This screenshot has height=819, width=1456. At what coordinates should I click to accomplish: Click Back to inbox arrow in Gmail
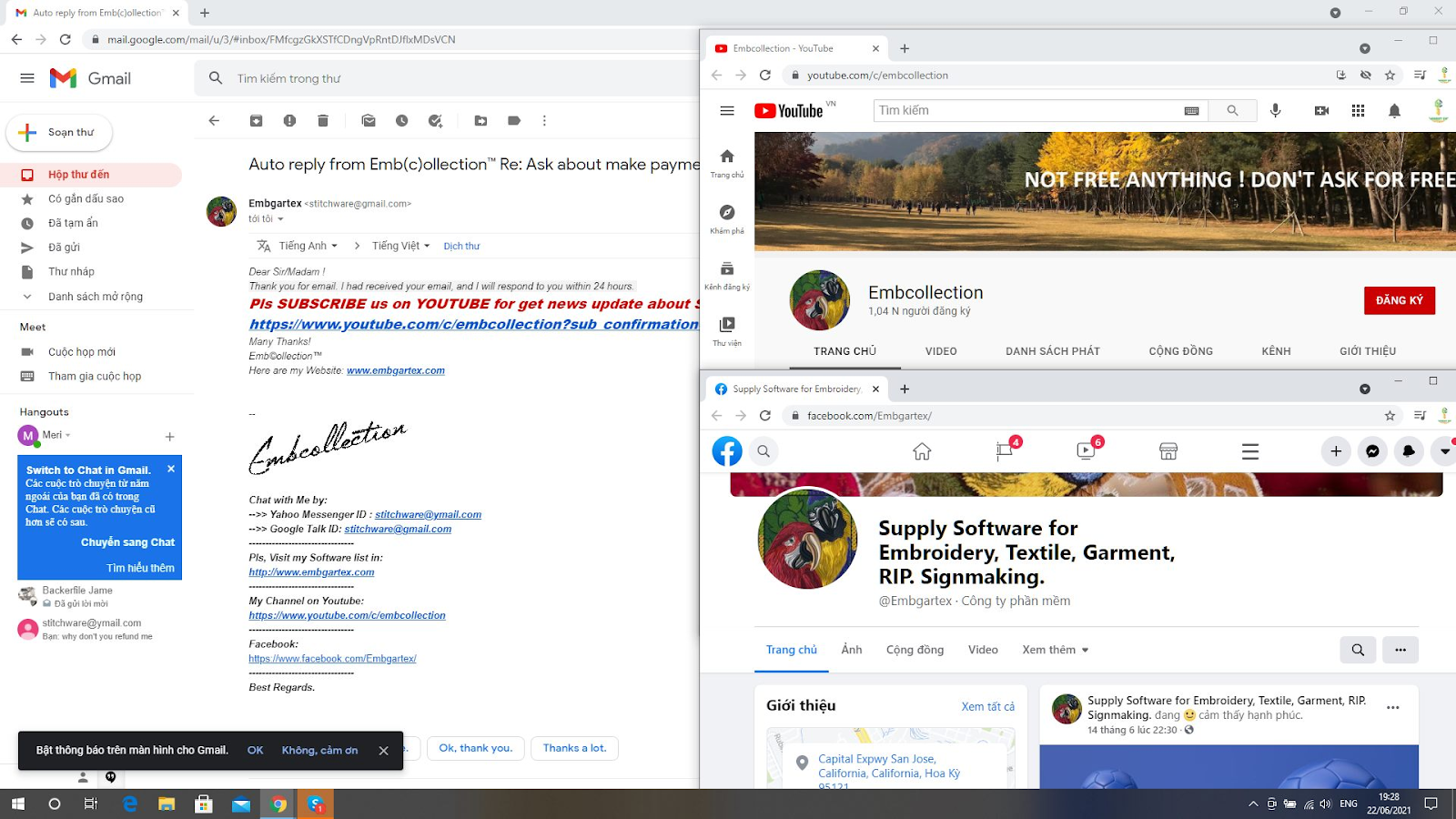(214, 120)
